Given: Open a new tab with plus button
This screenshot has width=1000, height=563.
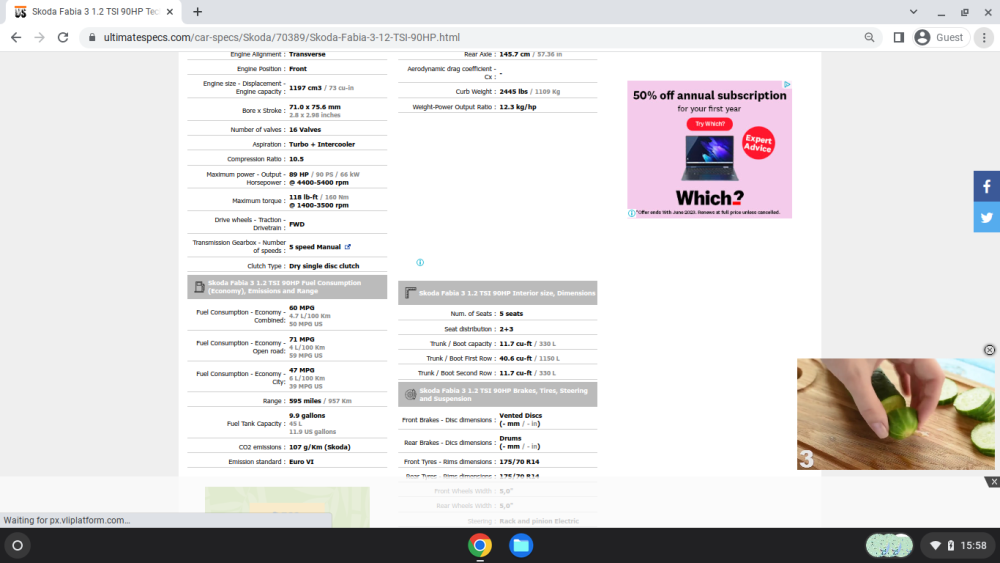Looking at the screenshot, I should coord(198,11).
